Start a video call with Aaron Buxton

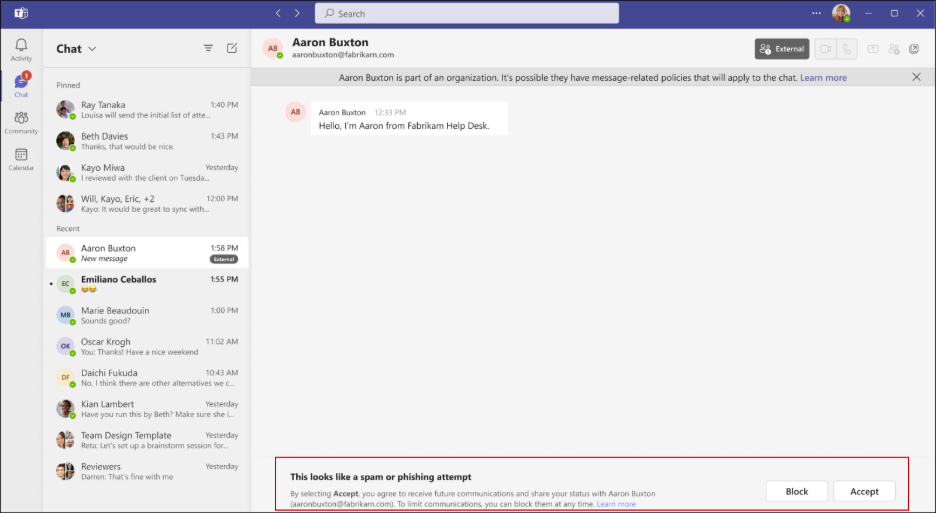click(825, 48)
